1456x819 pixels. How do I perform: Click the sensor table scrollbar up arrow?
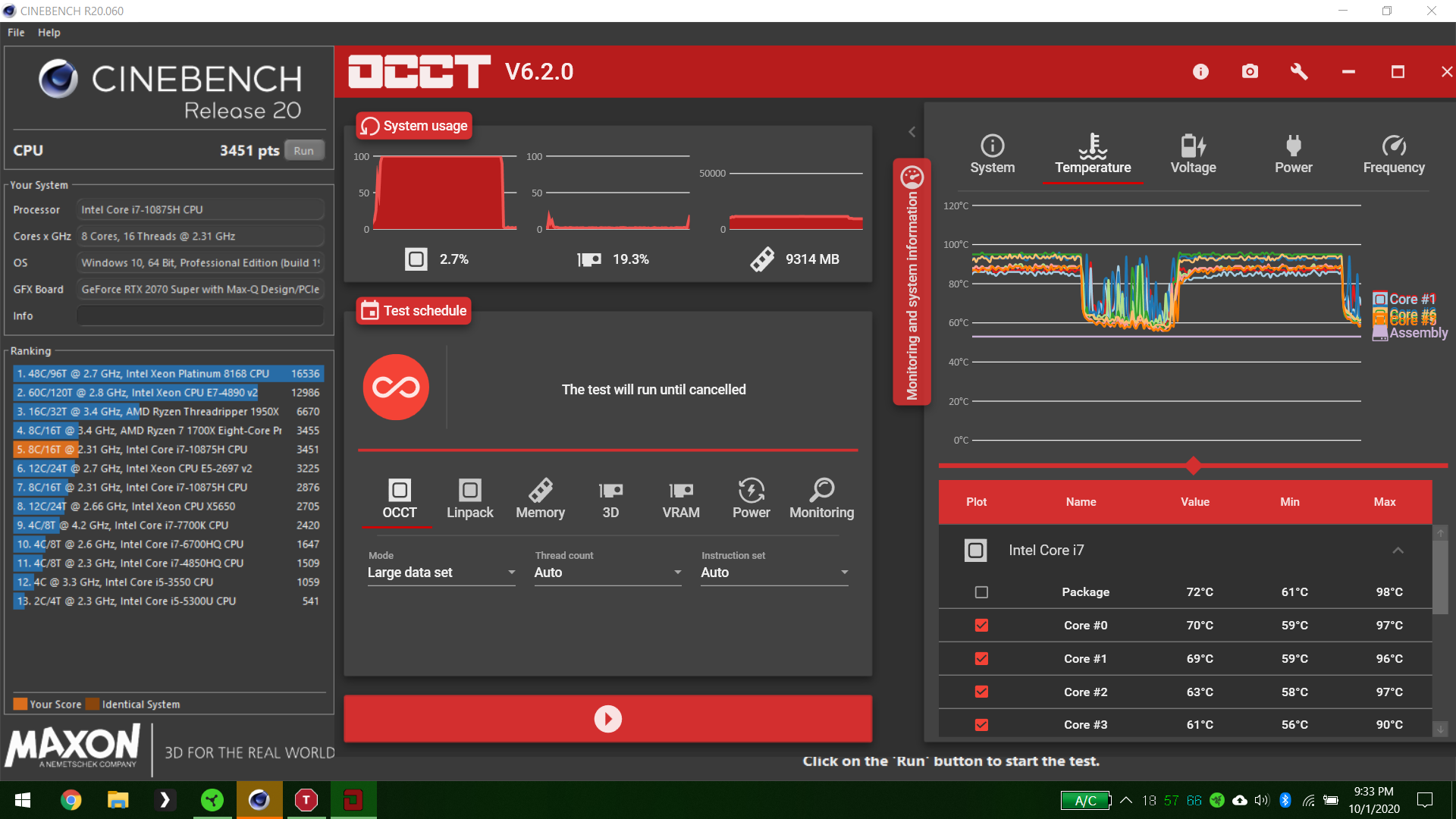click(x=1440, y=533)
